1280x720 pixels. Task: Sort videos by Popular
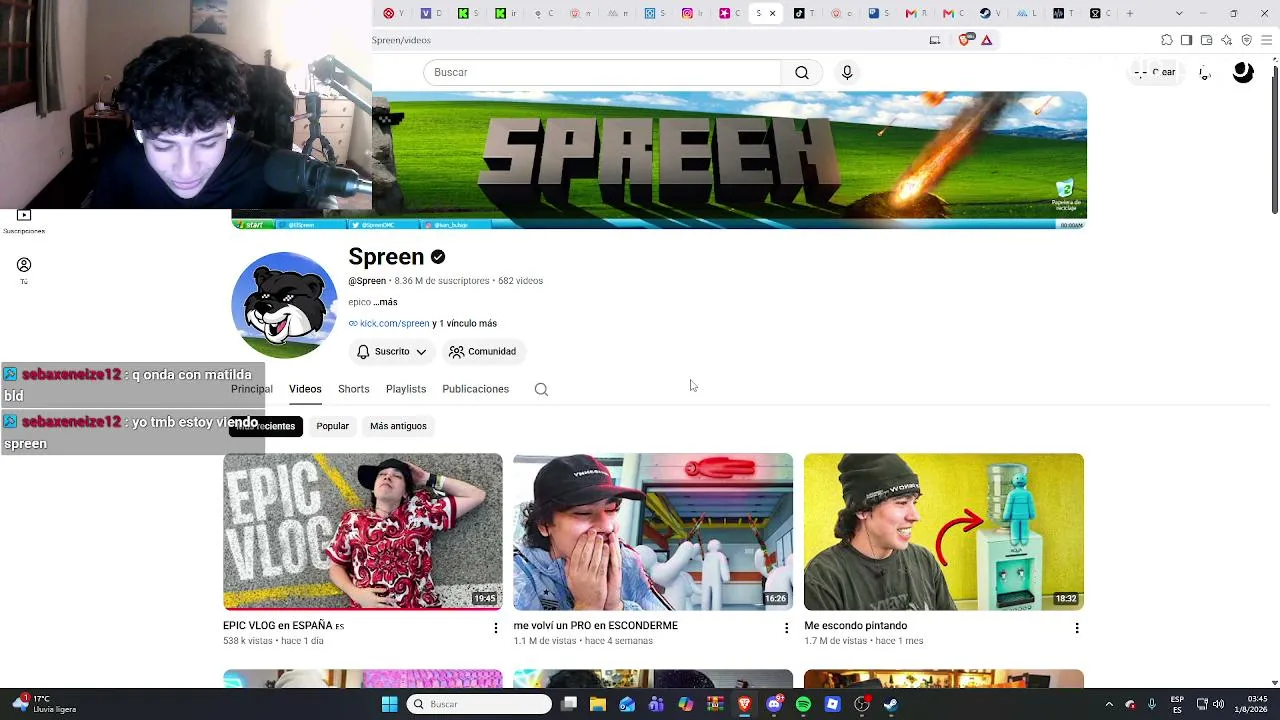point(333,426)
